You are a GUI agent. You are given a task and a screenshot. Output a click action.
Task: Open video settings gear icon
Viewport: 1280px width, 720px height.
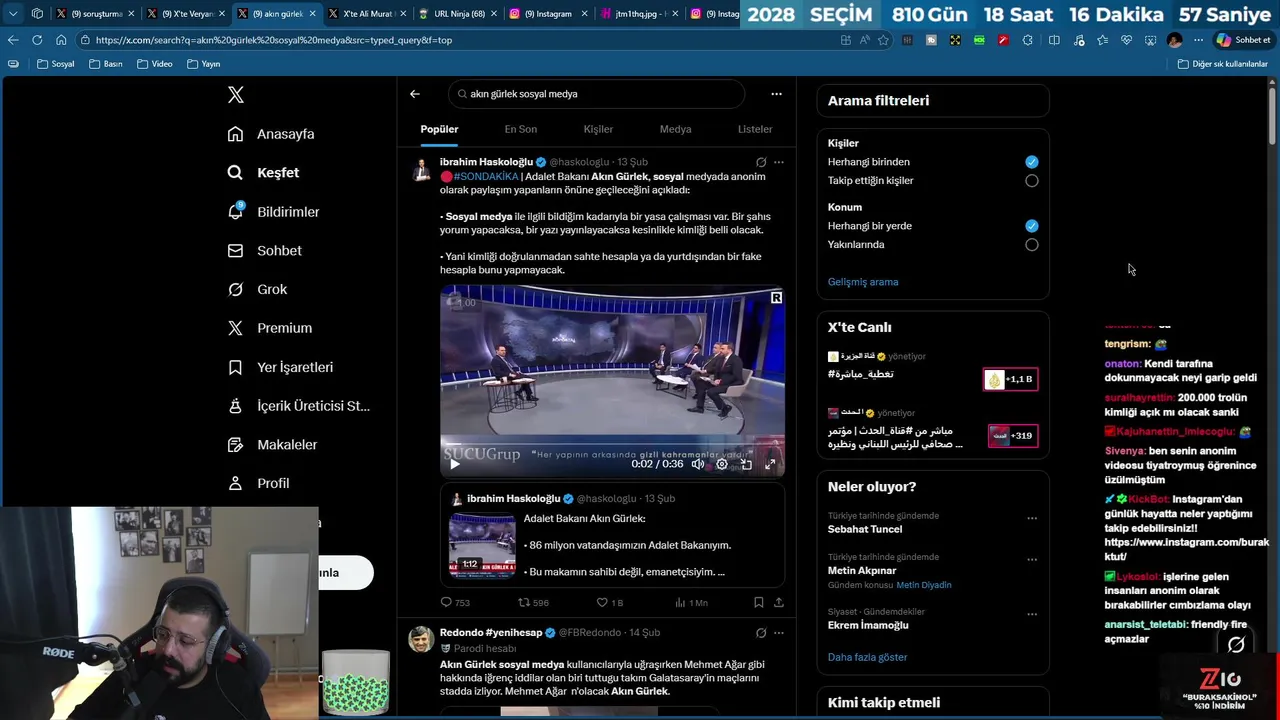click(x=722, y=464)
